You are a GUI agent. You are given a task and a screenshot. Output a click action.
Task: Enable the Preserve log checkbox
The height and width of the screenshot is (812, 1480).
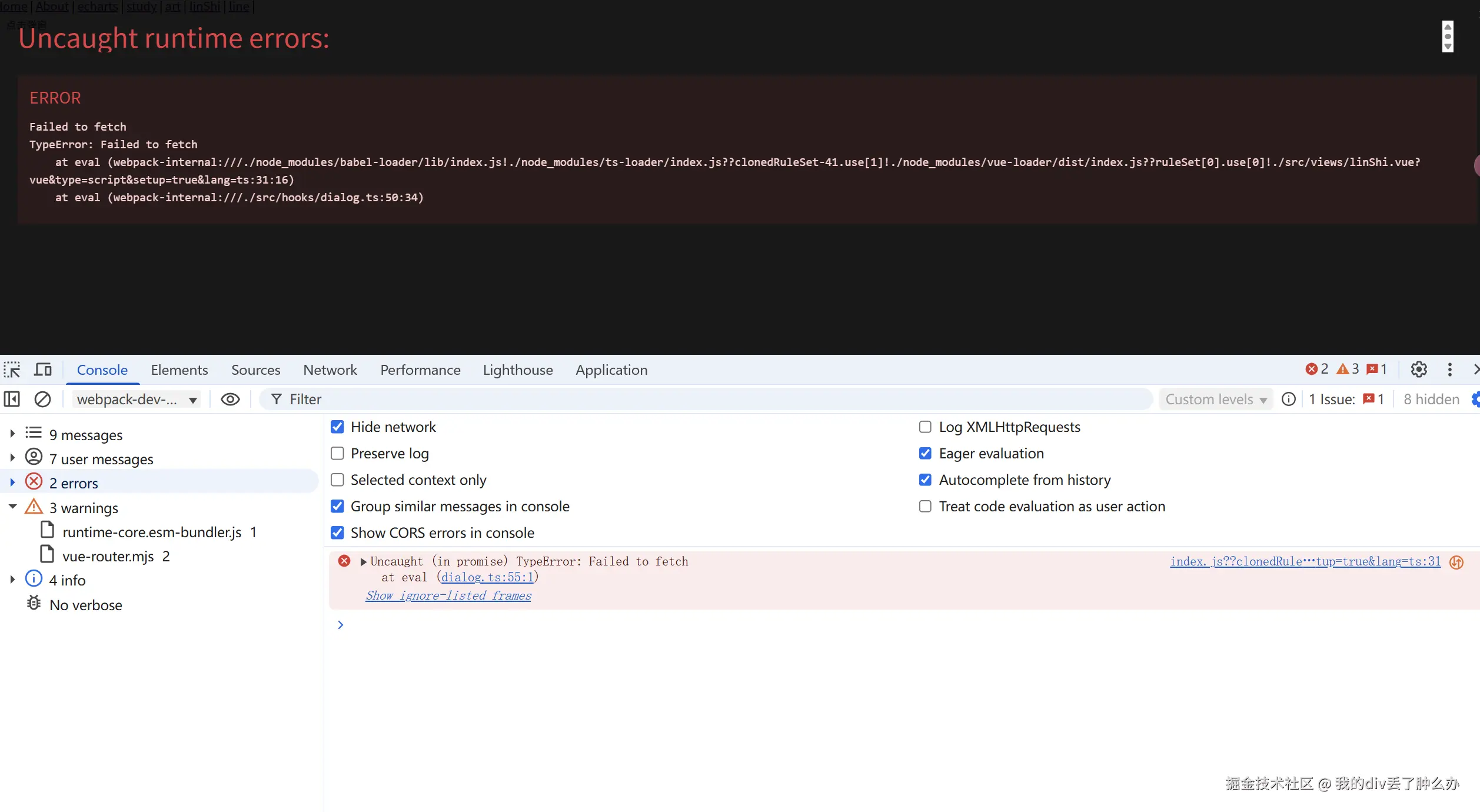[x=337, y=454]
